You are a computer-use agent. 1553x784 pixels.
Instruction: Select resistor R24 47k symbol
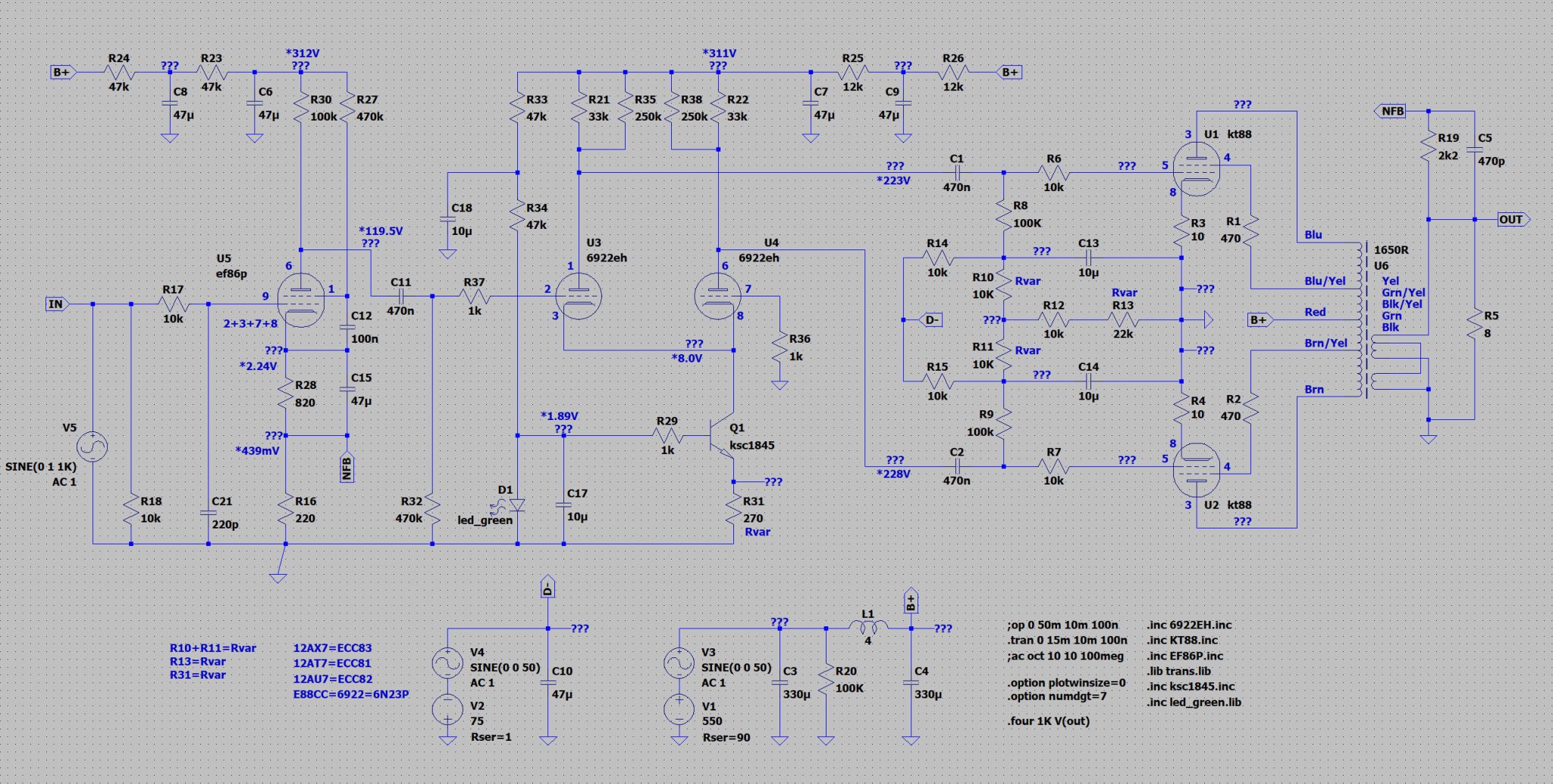[x=119, y=72]
